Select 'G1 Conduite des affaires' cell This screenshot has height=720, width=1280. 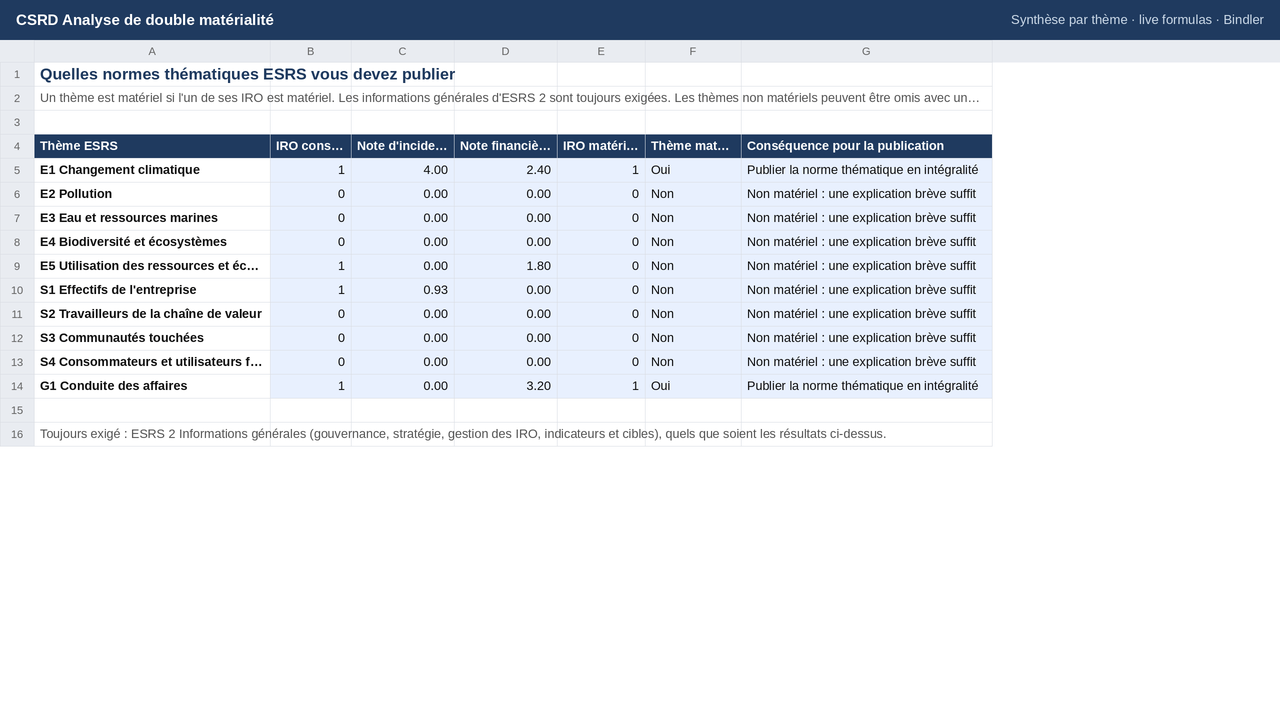pyautogui.click(x=152, y=386)
